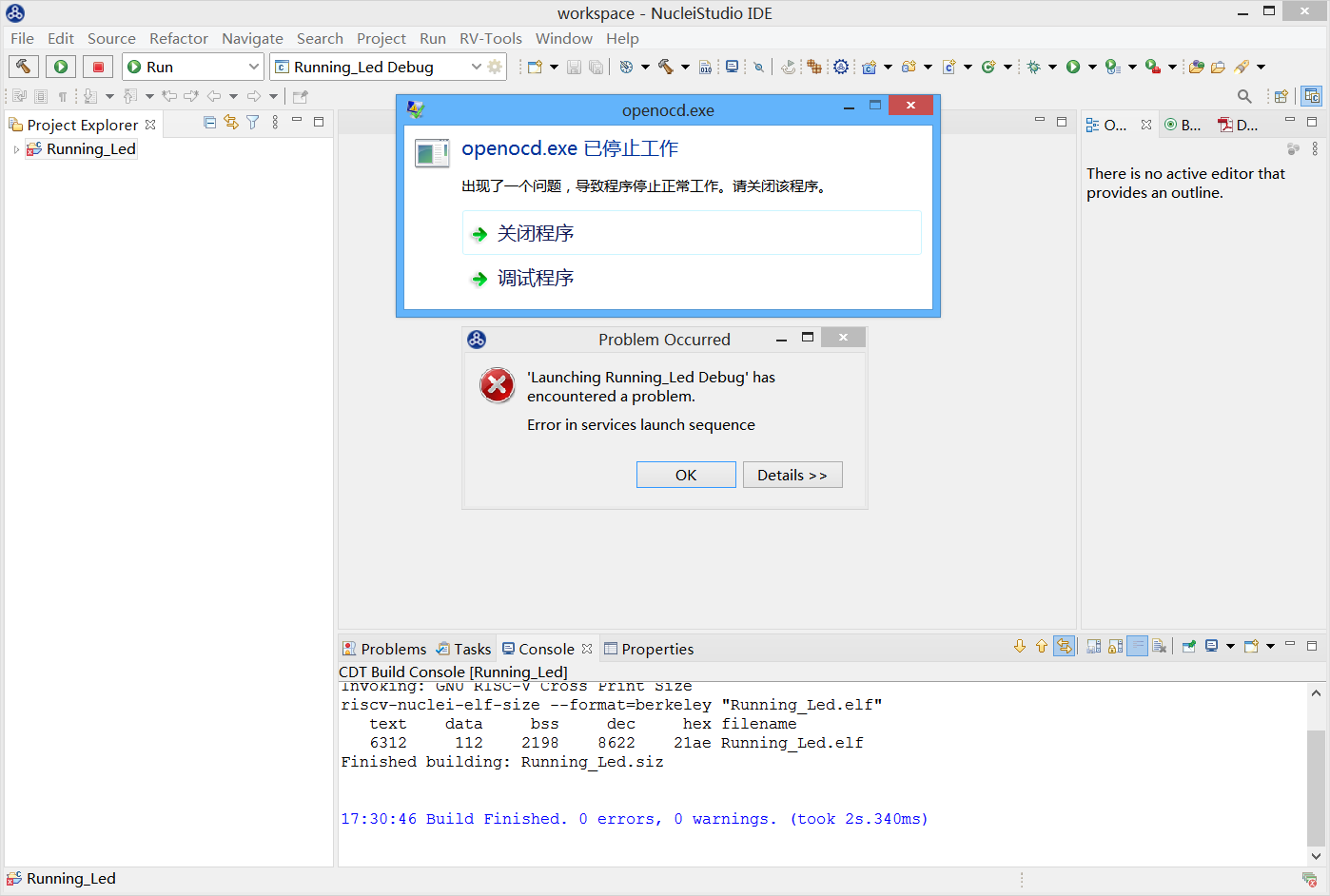This screenshot has height=896, width=1330.
Task: Toggle highlighted console lines button
Action: [x=1138, y=647]
